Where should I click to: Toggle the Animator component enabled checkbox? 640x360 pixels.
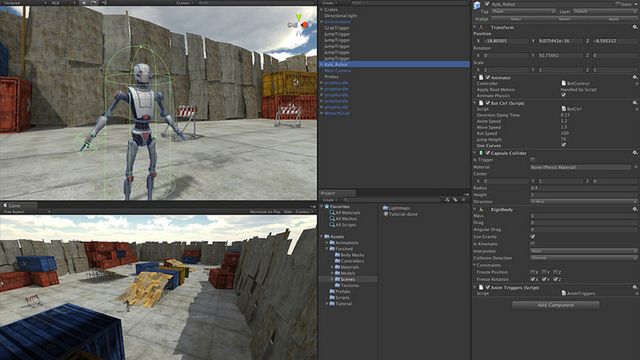point(488,77)
